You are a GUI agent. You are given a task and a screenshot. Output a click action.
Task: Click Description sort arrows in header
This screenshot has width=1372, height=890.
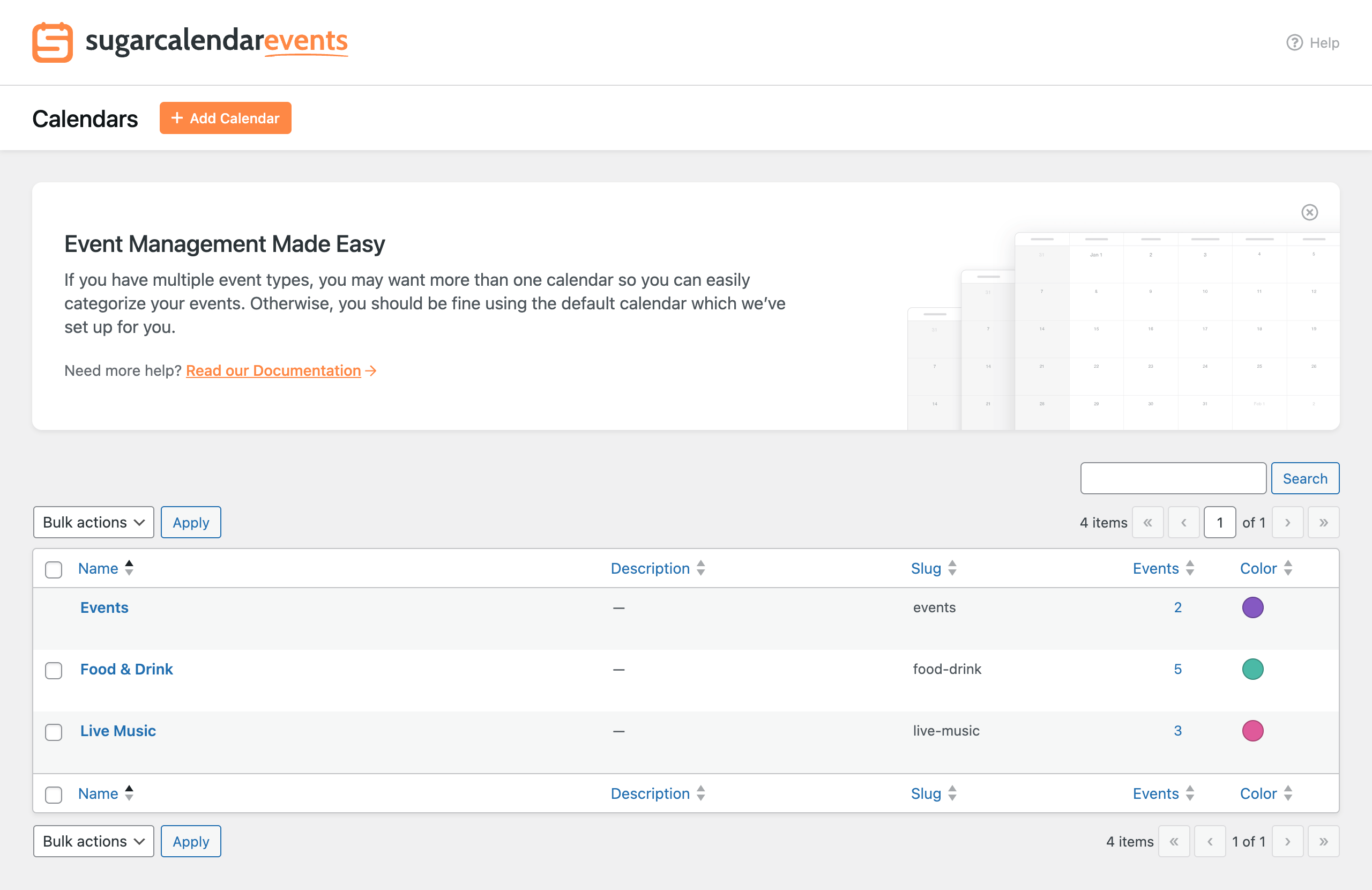[x=700, y=568]
